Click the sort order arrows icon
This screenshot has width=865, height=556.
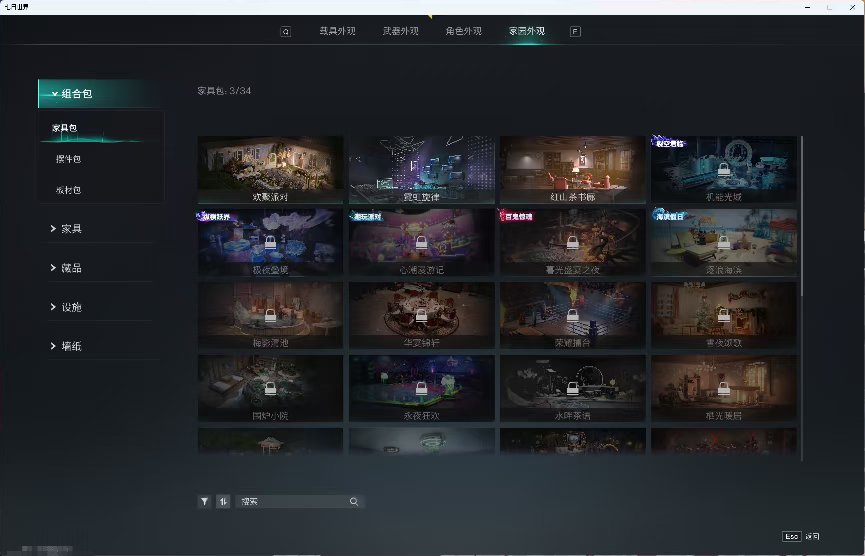223,501
